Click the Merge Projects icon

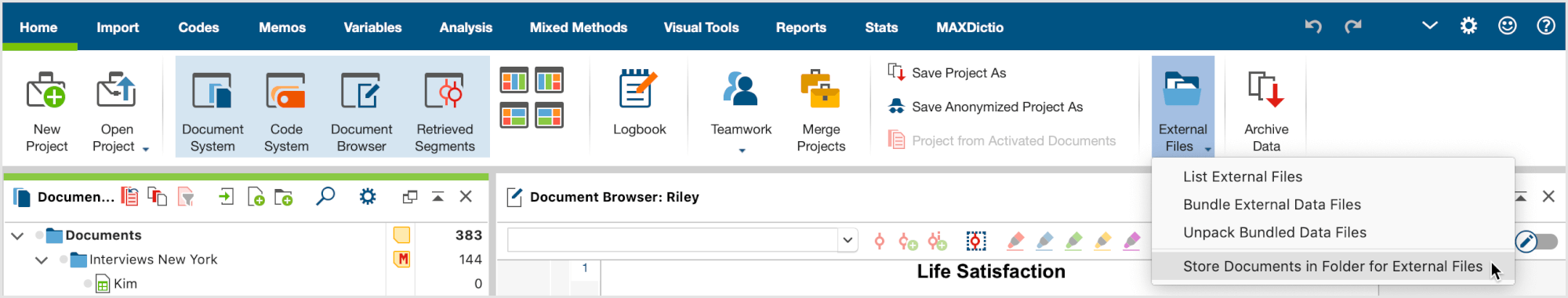point(820,89)
